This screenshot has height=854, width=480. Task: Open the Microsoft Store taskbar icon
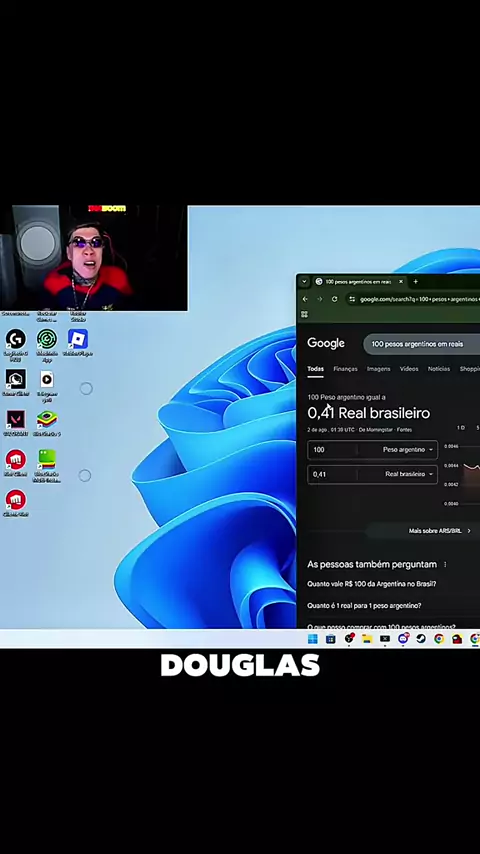331,639
